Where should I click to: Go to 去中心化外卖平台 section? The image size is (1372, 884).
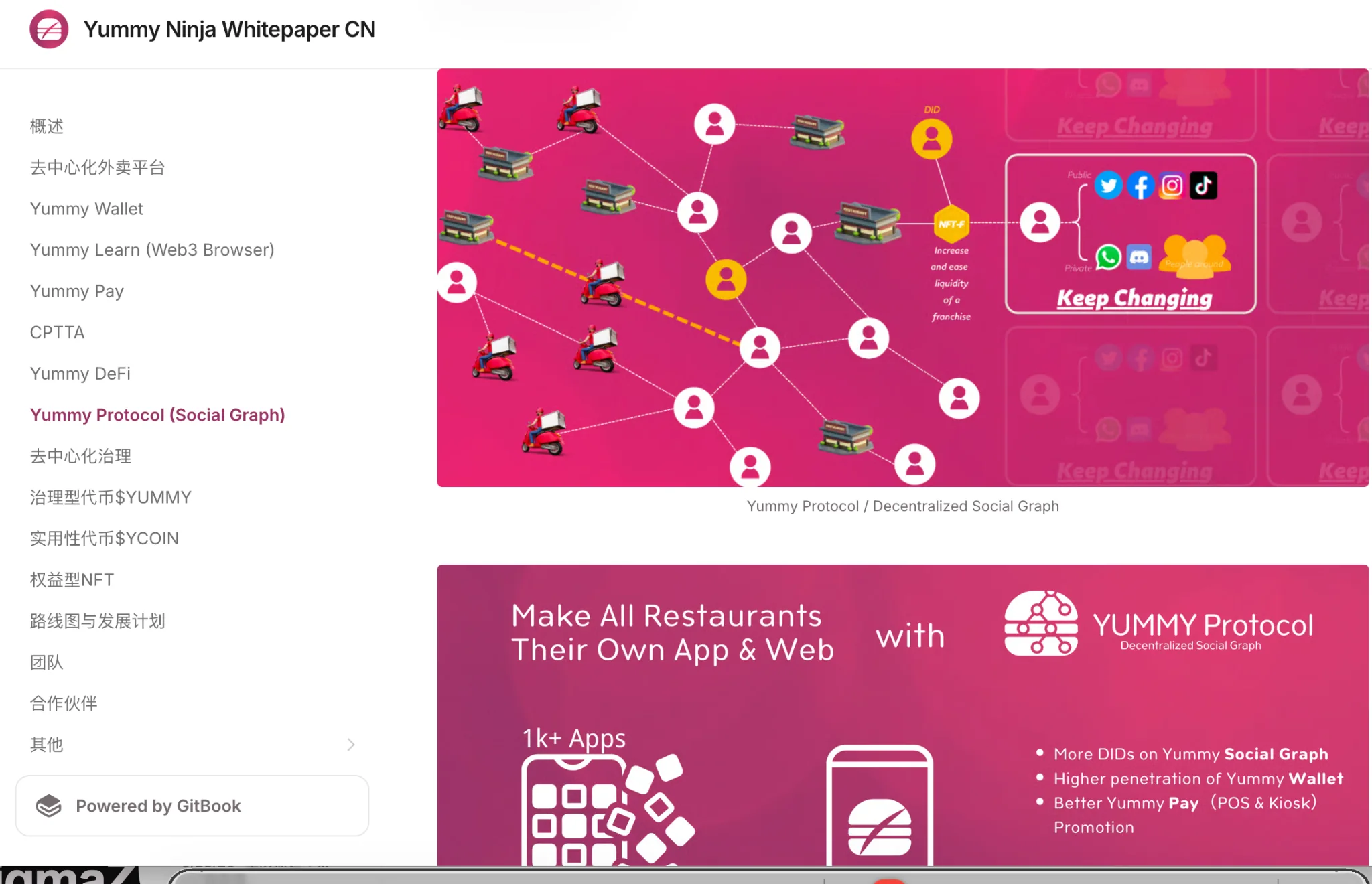pos(98,167)
